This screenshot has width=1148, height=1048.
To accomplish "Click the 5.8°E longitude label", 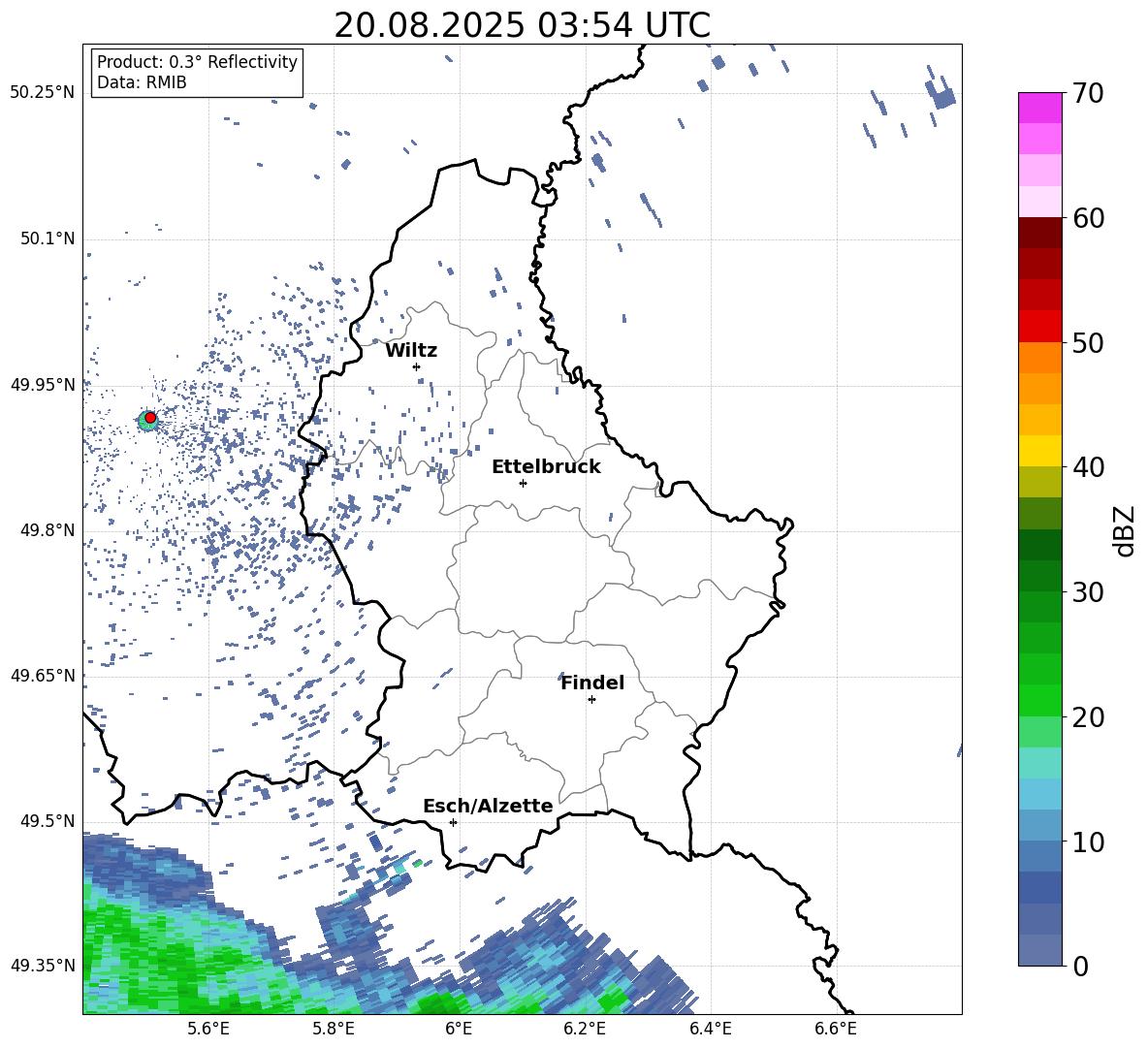I will pos(334,1029).
